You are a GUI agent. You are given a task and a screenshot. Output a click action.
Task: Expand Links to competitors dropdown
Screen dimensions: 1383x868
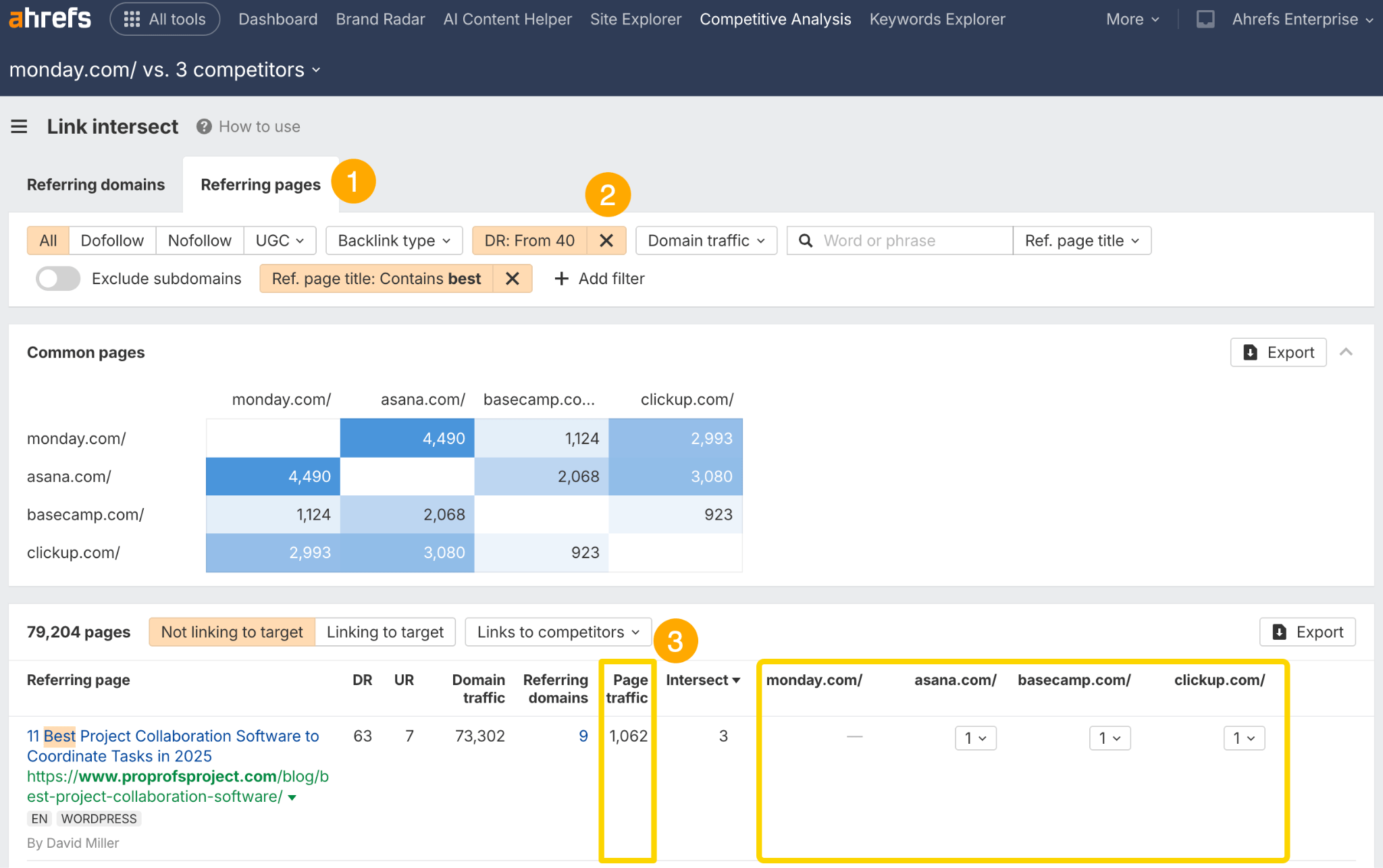point(558,632)
